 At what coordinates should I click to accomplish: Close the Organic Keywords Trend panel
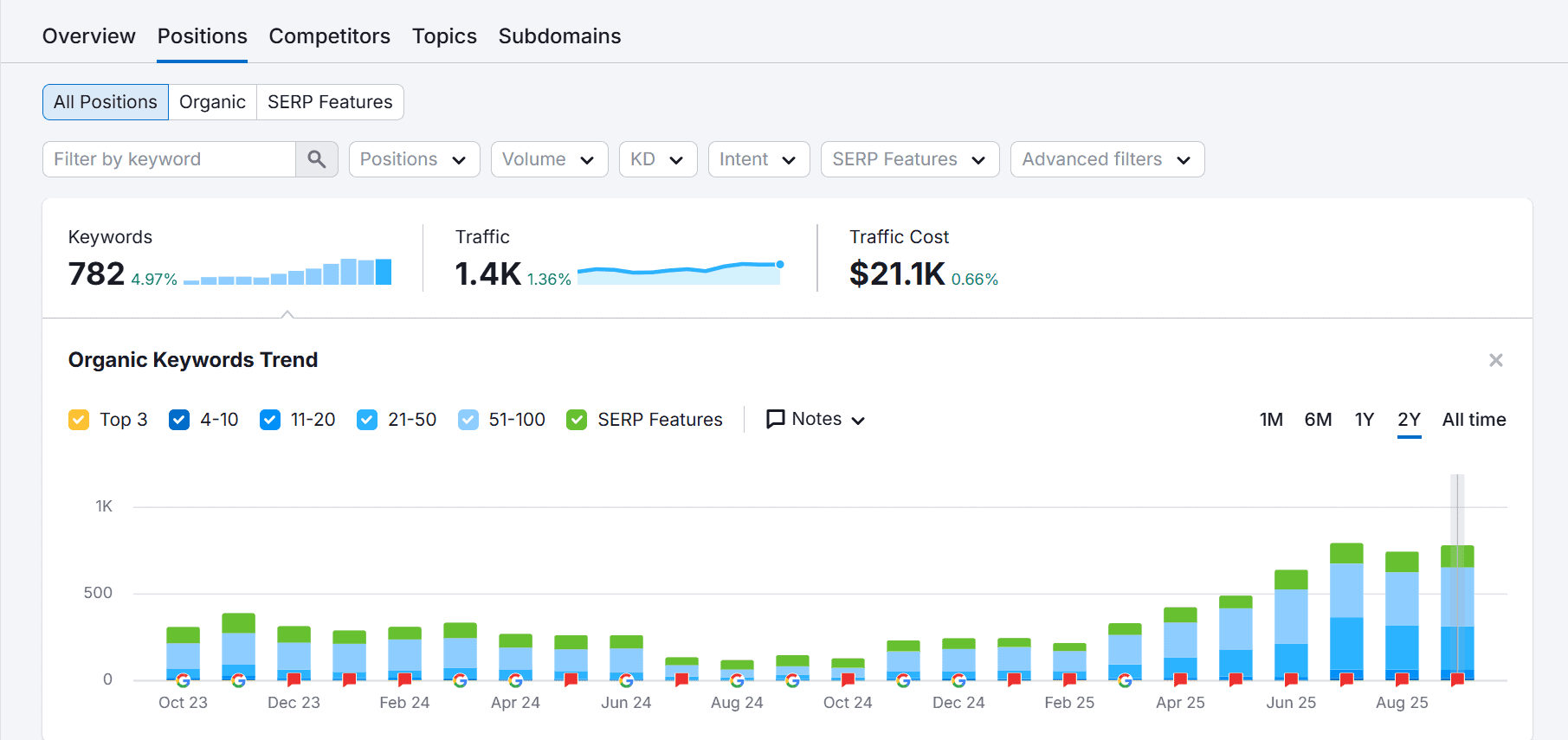pos(1495,360)
